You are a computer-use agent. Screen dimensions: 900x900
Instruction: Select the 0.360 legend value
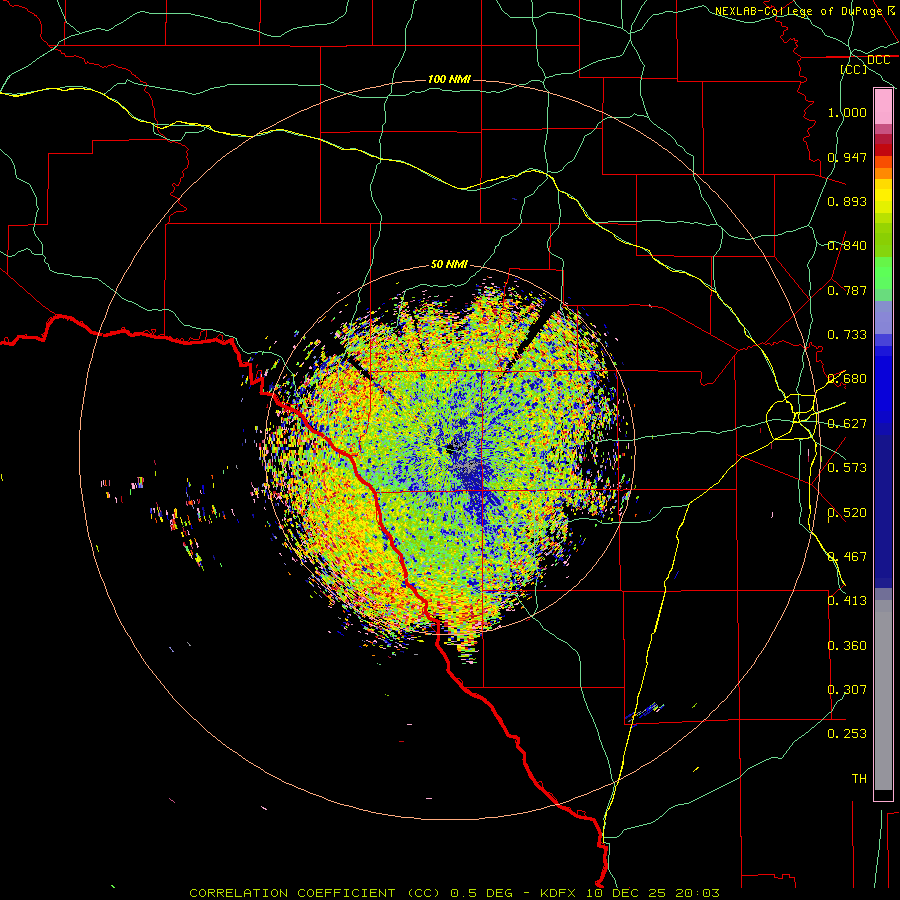[847, 646]
